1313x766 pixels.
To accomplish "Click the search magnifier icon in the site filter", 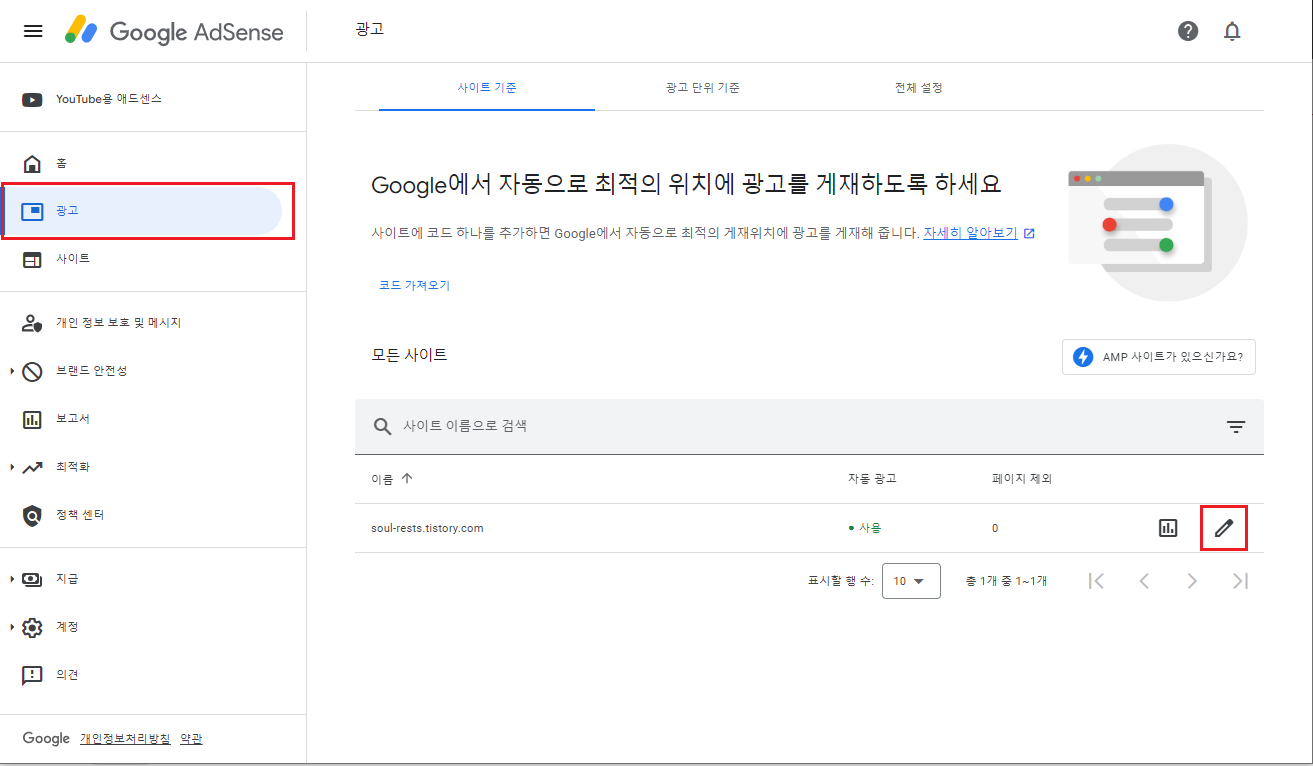I will [382, 427].
